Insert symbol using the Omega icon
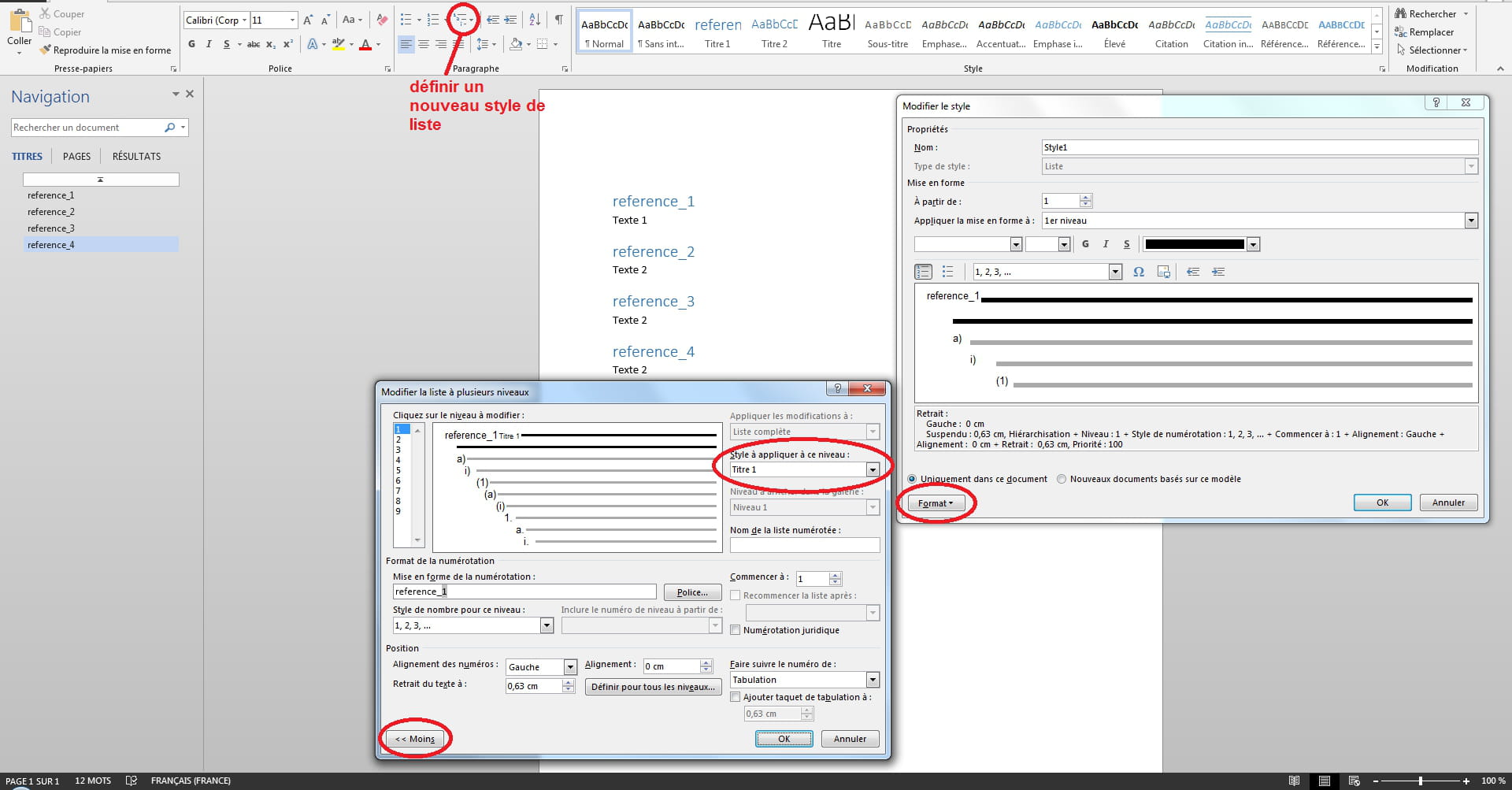 coord(1138,272)
